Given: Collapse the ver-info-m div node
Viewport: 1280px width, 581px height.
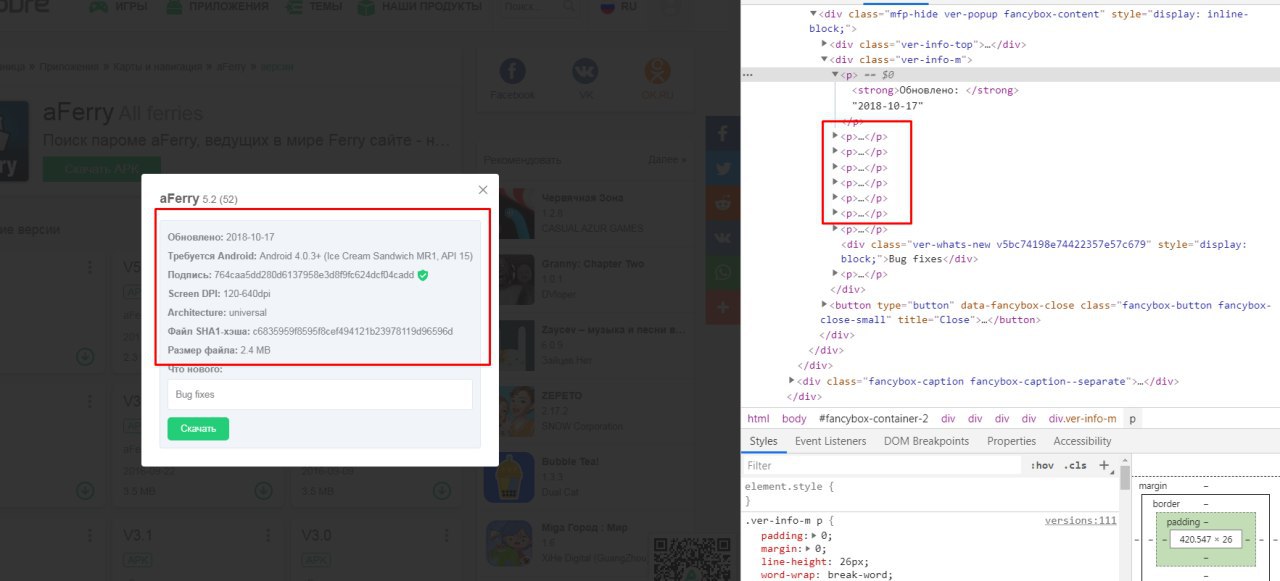Looking at the screenshot, I should (x=824, y=60).
